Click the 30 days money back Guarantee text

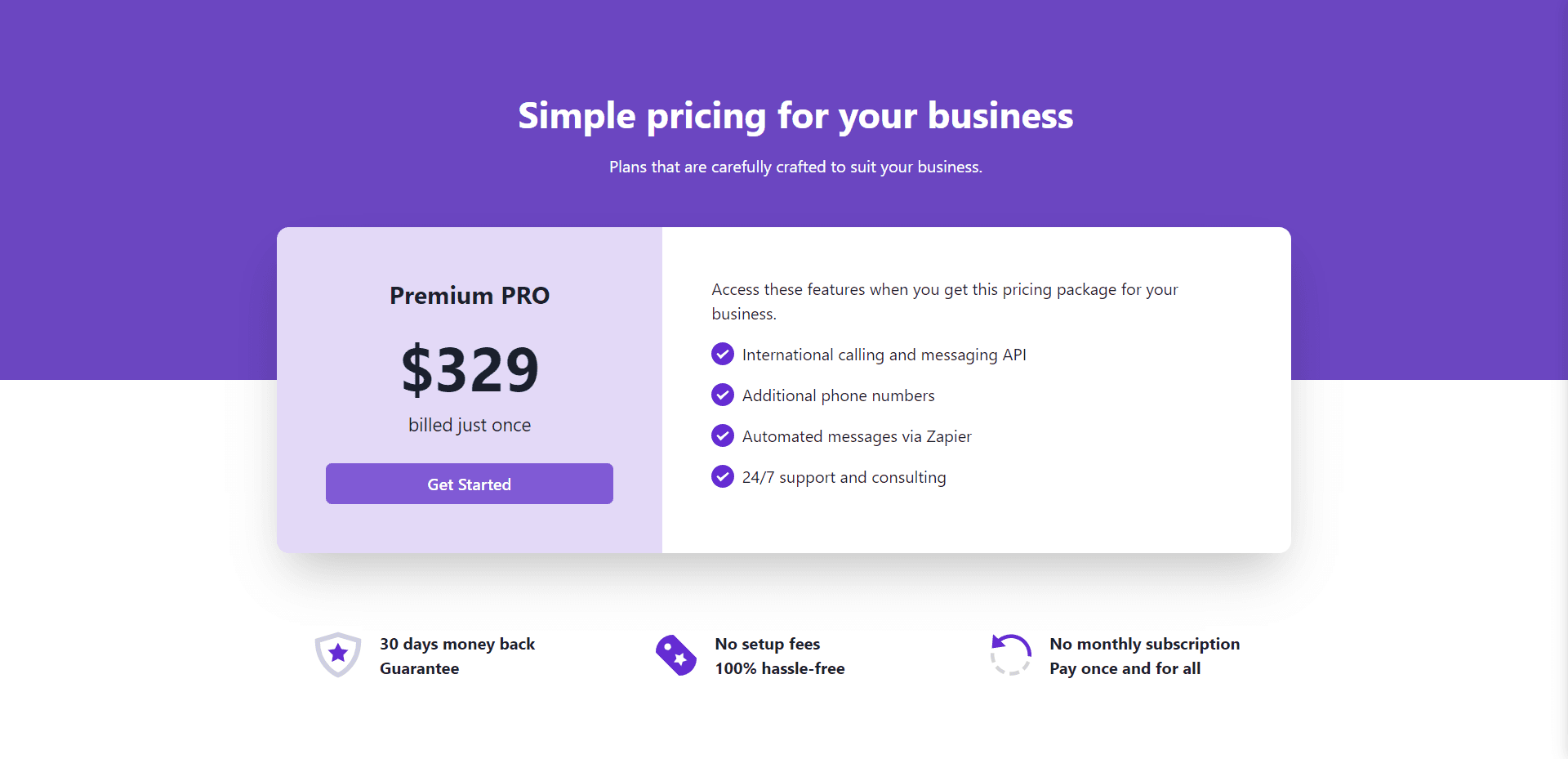(x=457, y=656)
